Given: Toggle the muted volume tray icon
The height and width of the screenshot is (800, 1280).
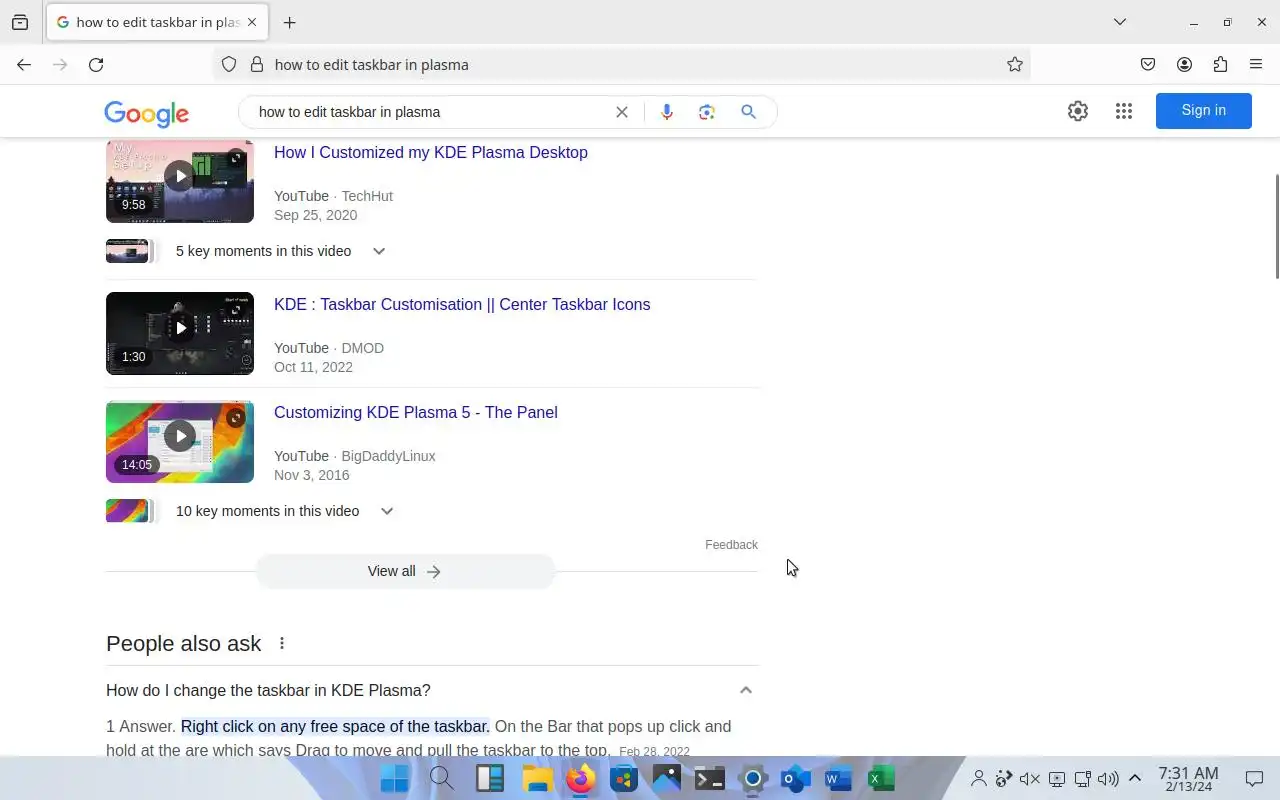Looking at the screenshot, I should [x=1030, y=779].
